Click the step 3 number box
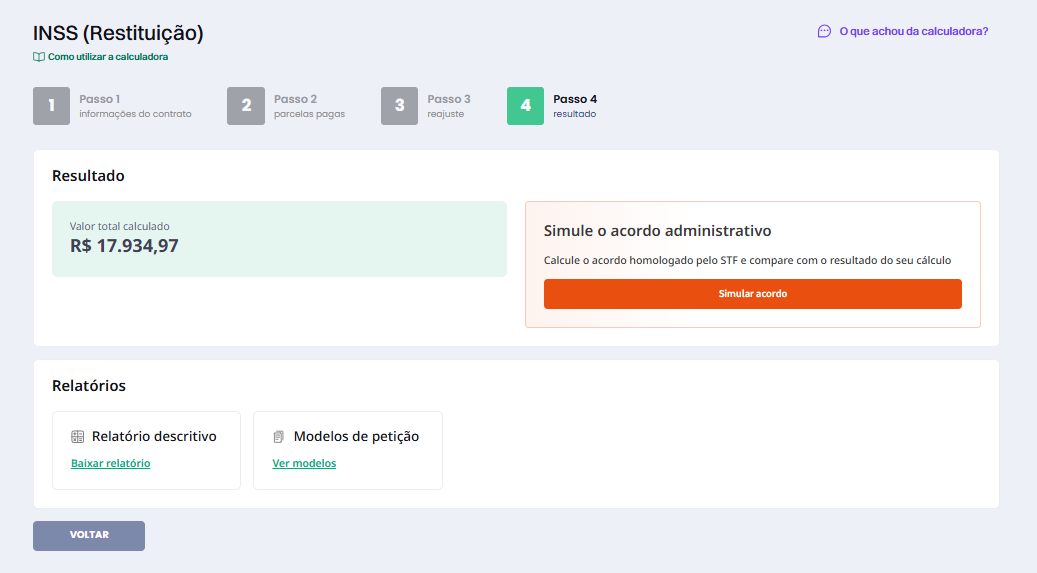1037x573 pixels. (399, 106)
